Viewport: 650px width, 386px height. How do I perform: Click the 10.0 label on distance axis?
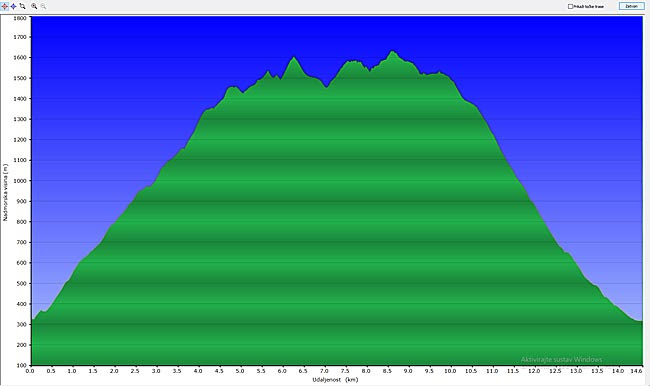pyautogui.click(x=450, y=371)
